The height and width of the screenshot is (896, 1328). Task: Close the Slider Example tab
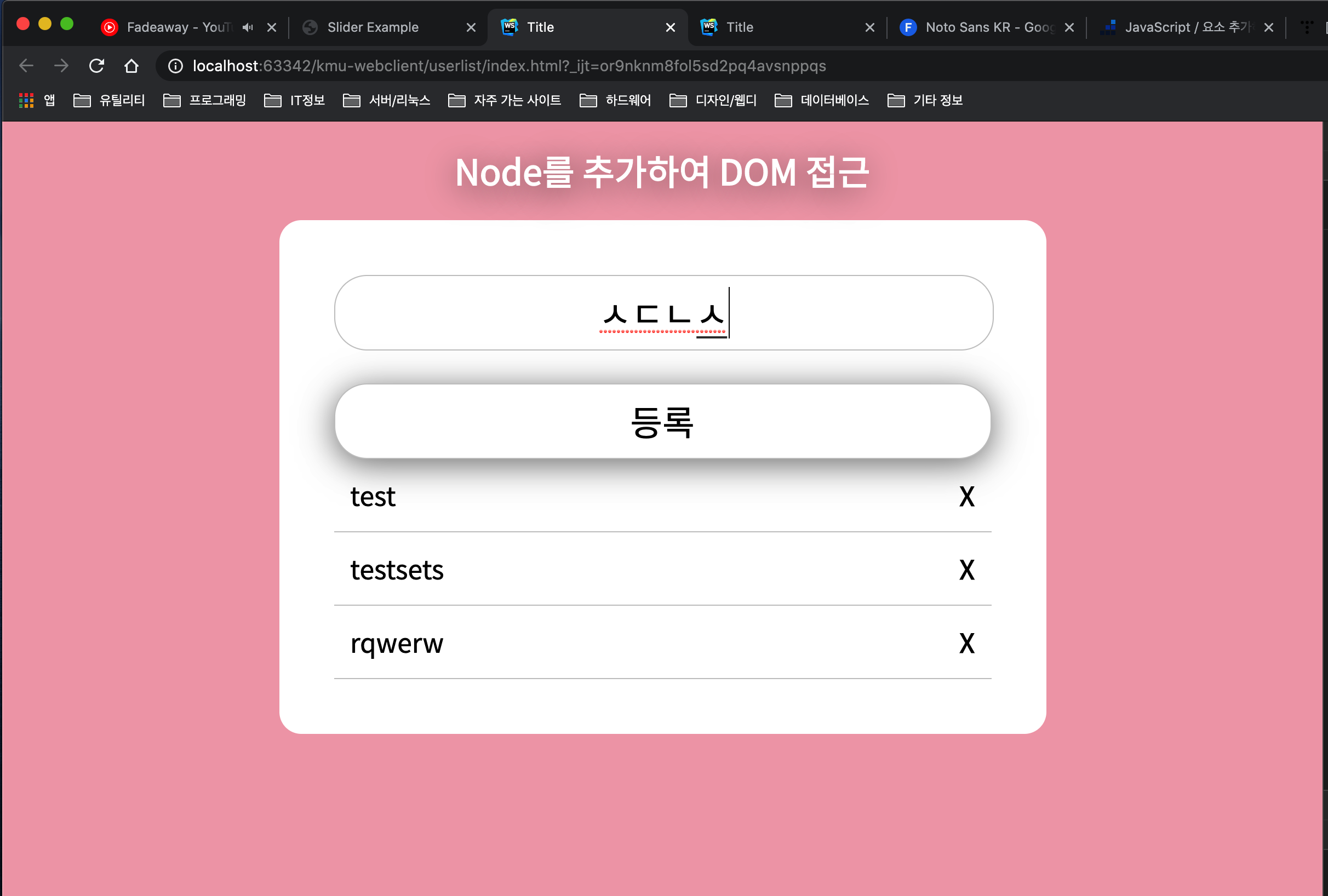click(x=471, y=27)
